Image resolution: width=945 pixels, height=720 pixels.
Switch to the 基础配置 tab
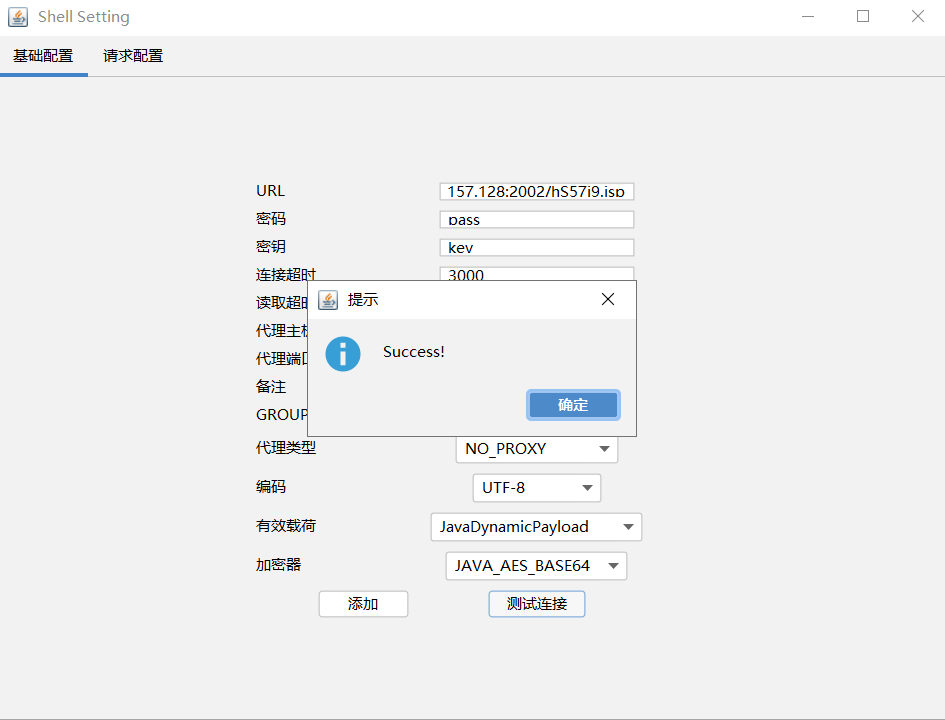[43, 56]
